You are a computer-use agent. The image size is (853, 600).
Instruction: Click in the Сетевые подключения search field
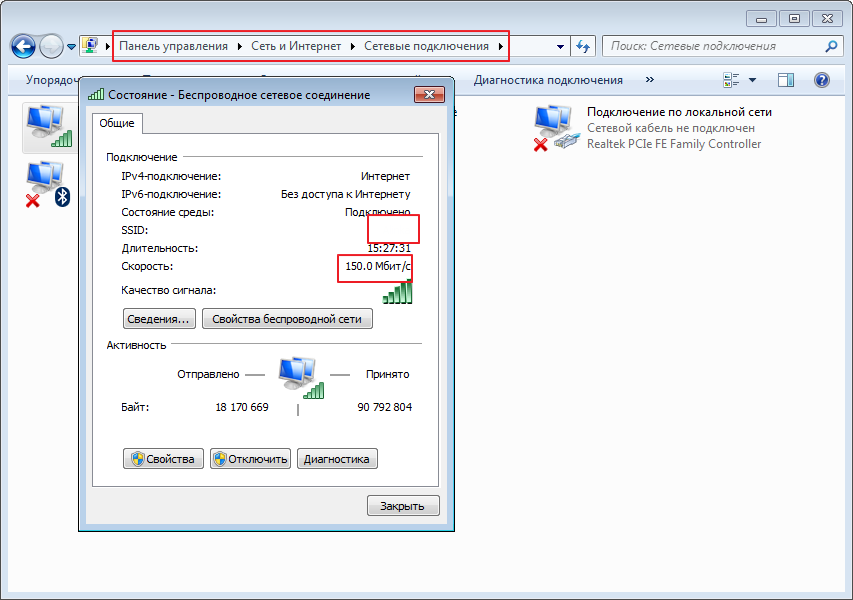click(x=710, y=46)
